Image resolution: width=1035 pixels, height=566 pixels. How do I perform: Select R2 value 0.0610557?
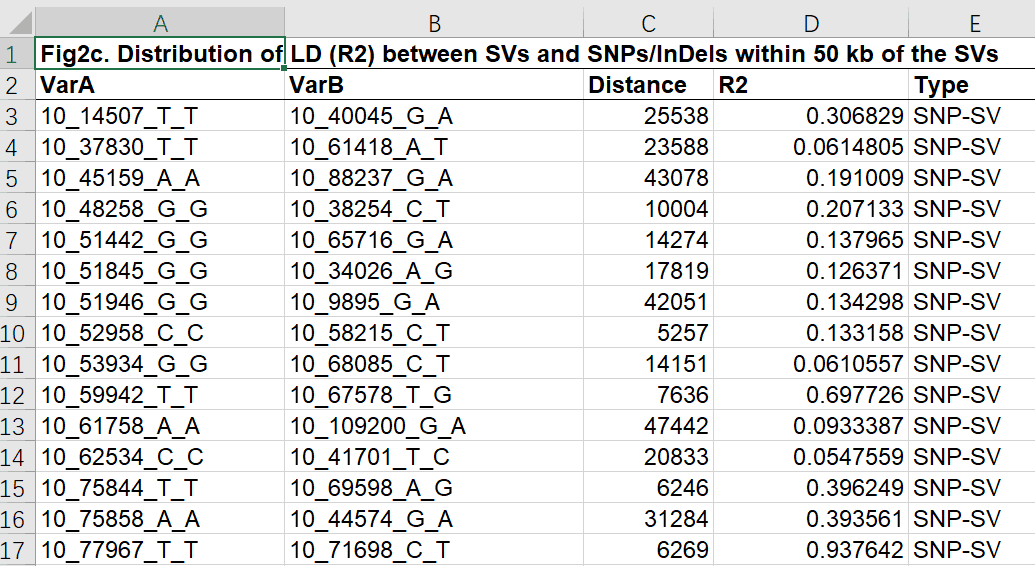pyautogui.click(x=811, y=363)
